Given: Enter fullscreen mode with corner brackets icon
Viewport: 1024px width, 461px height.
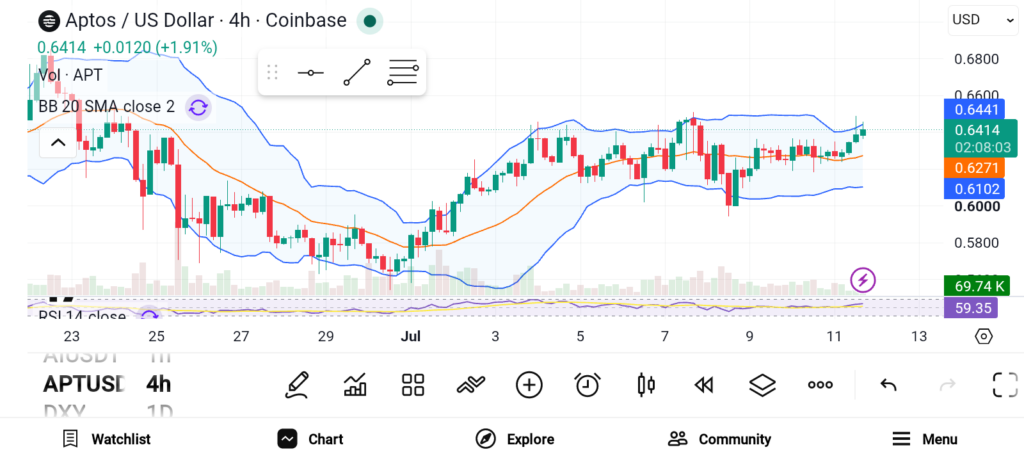Looking at the screenshot, I should (x=1005, y=385).
